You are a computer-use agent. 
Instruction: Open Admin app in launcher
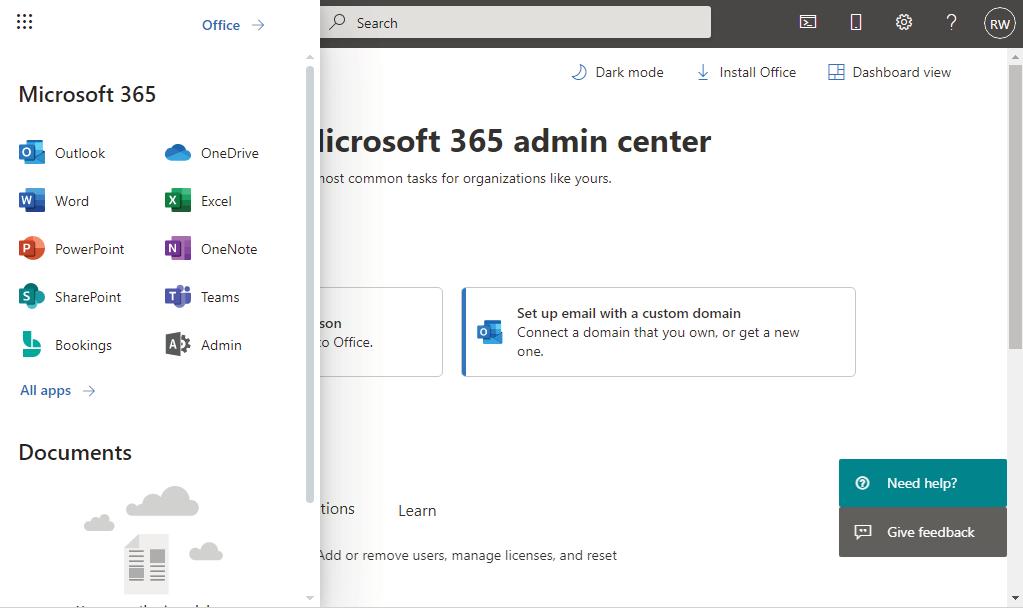pos(203,344)
